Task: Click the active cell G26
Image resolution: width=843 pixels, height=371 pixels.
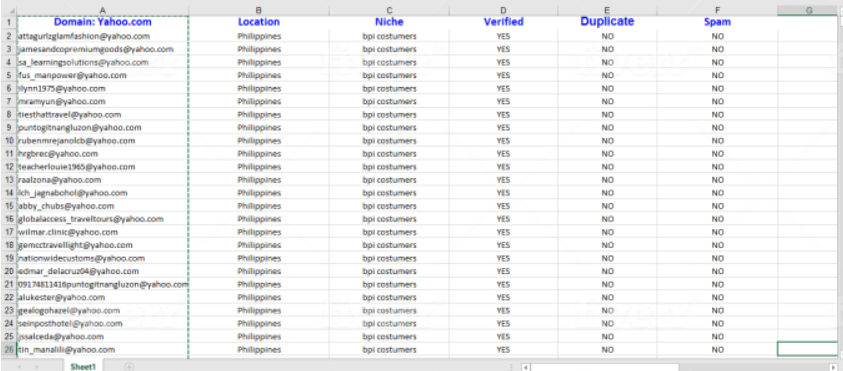Action: tap(808, 349)
